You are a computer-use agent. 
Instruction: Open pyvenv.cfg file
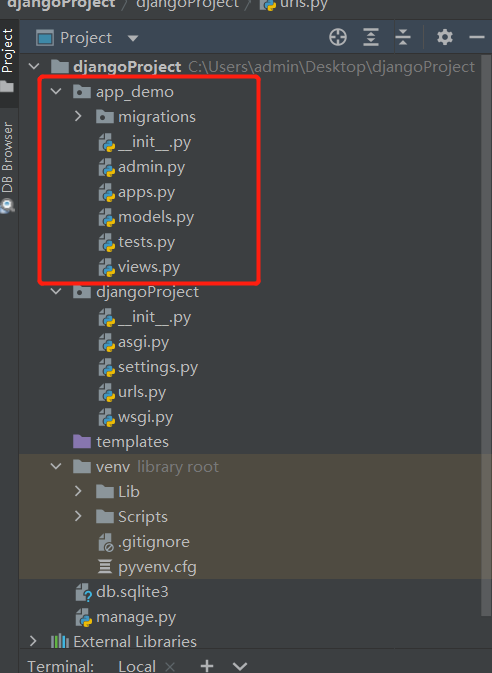tap(157, 567)
